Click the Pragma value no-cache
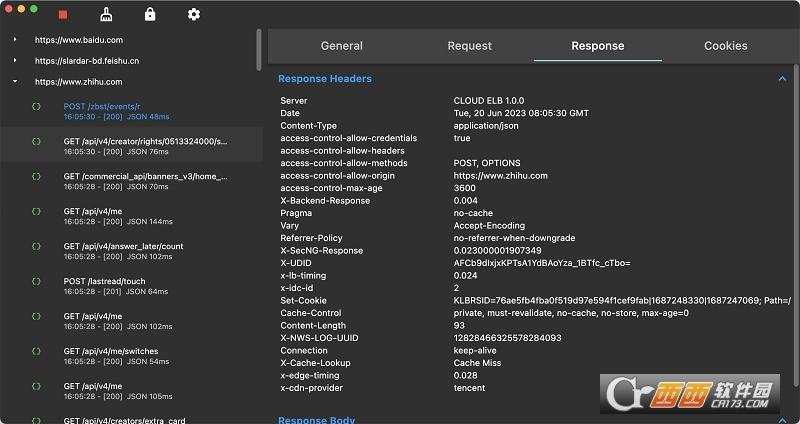This screenshot has width=800, height=424. pyautogui.click(x=473, y=213)
